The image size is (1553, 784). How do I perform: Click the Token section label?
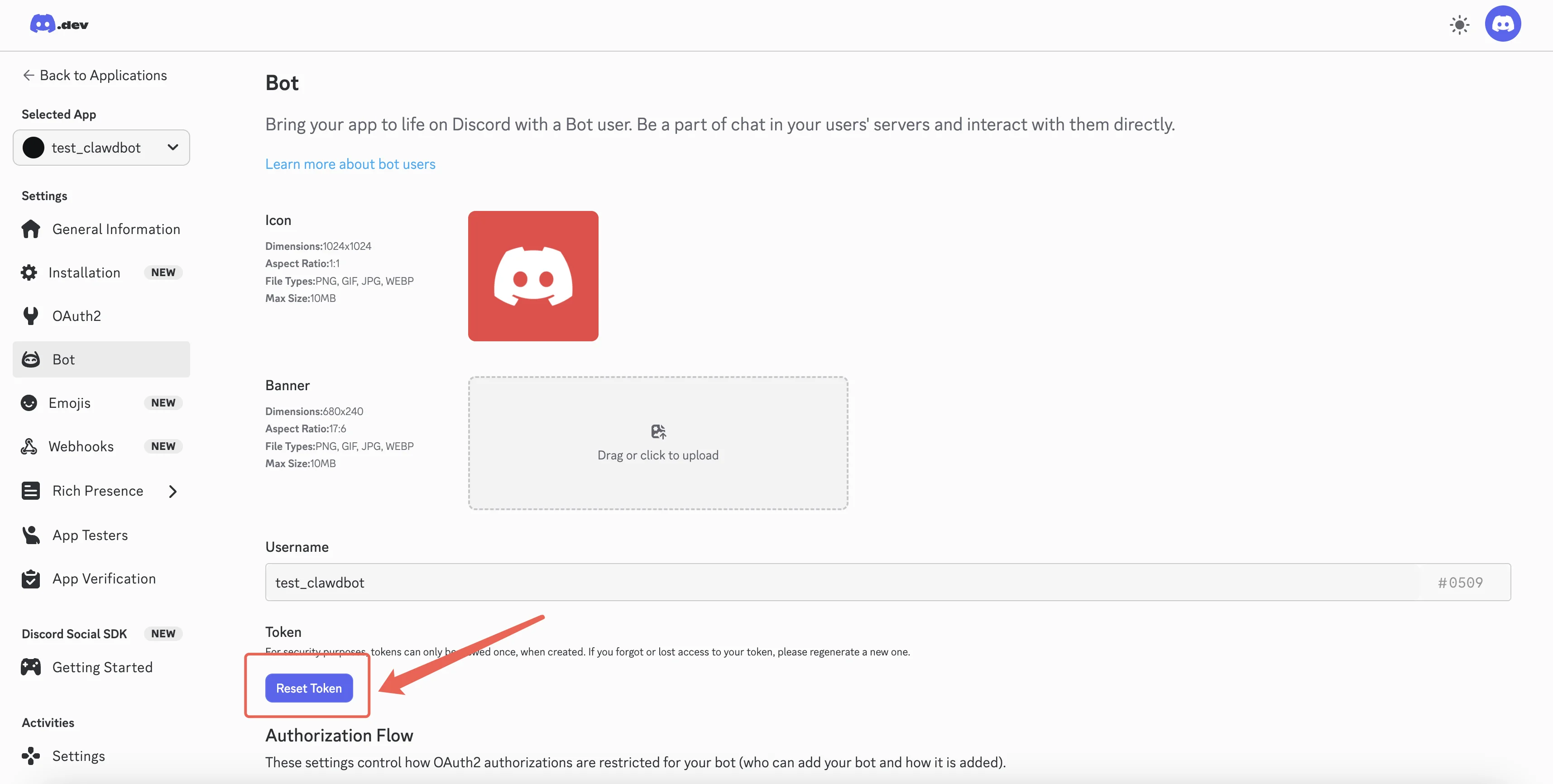click(x=283, y=631)
